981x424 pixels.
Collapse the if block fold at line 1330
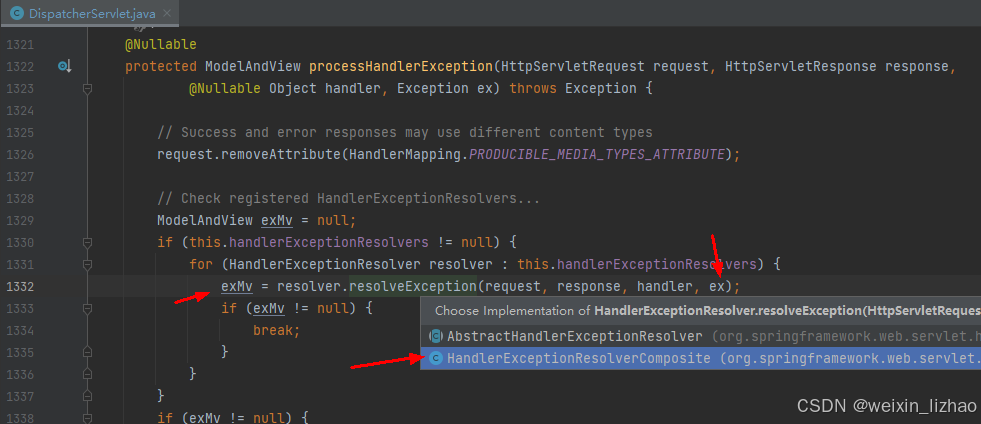88,242
